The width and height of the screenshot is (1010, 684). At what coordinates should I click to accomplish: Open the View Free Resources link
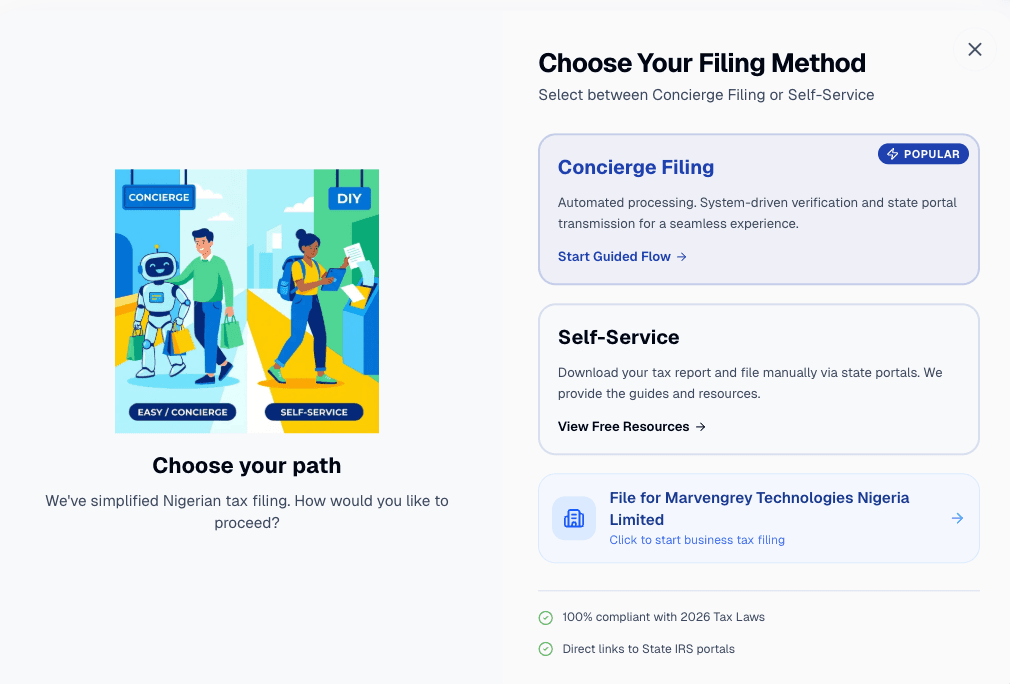pyautogui.click(x=623, y=427)
